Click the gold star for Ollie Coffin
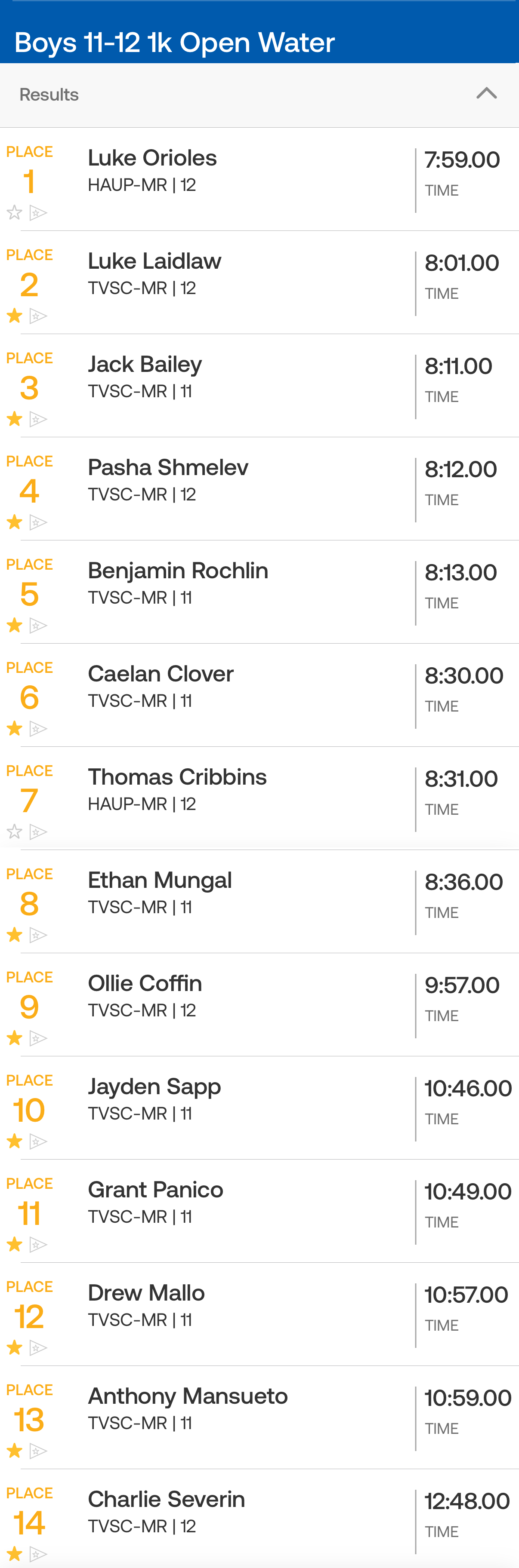 click(15, 1038)
